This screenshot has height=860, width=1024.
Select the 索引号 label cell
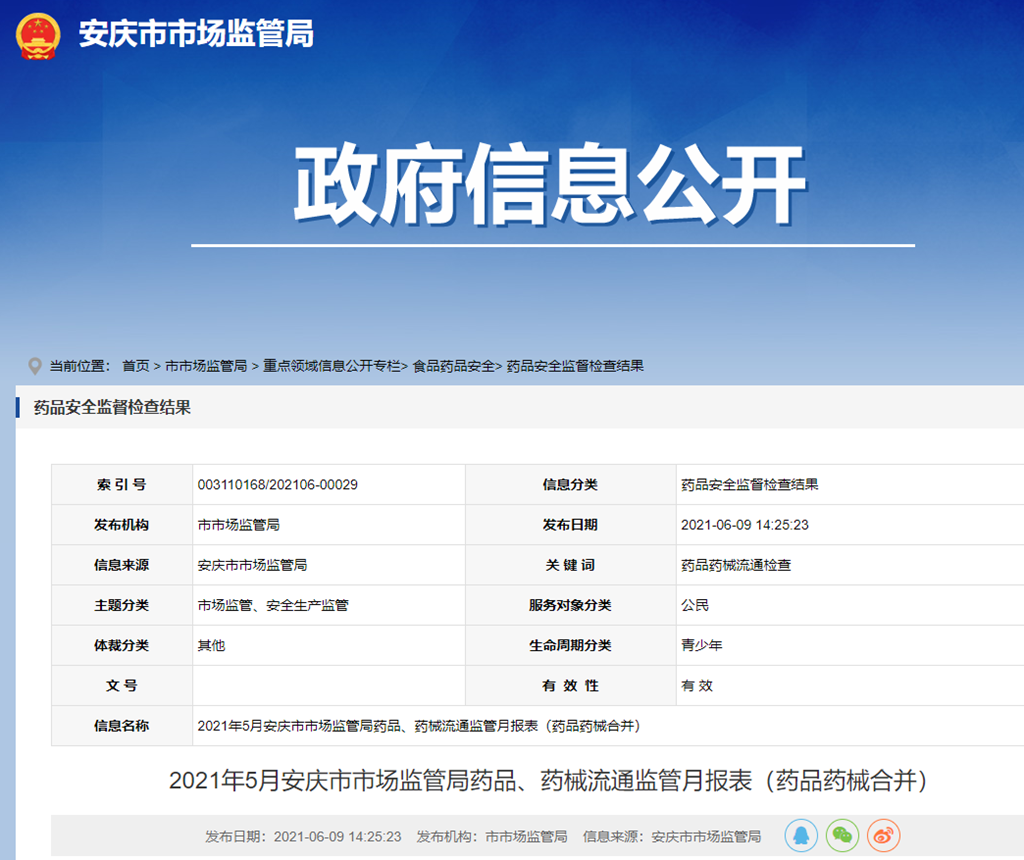(x=121, y=485)
